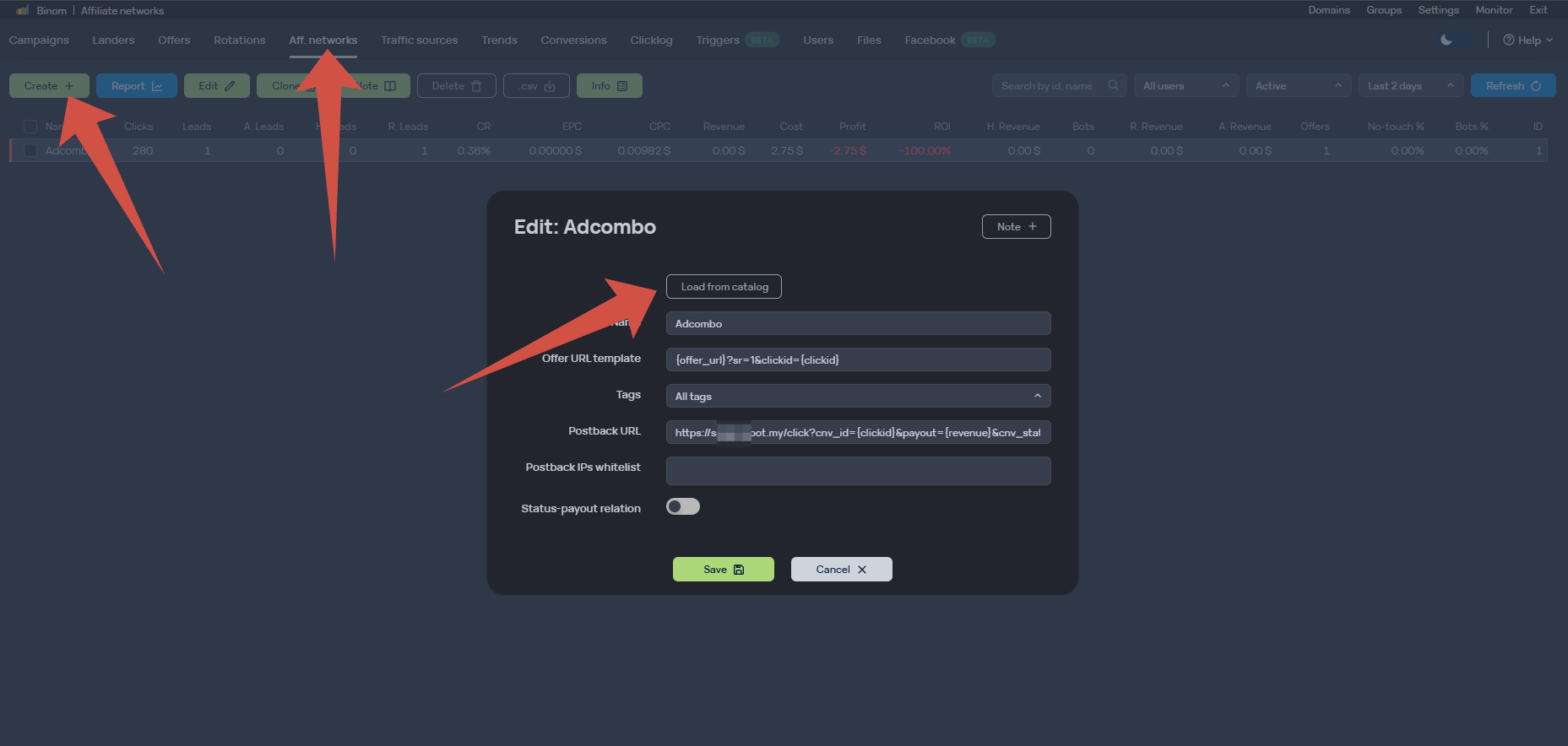1568x746 pixels.
Task: Click the Report chart button
Action: tap(137, 85)
